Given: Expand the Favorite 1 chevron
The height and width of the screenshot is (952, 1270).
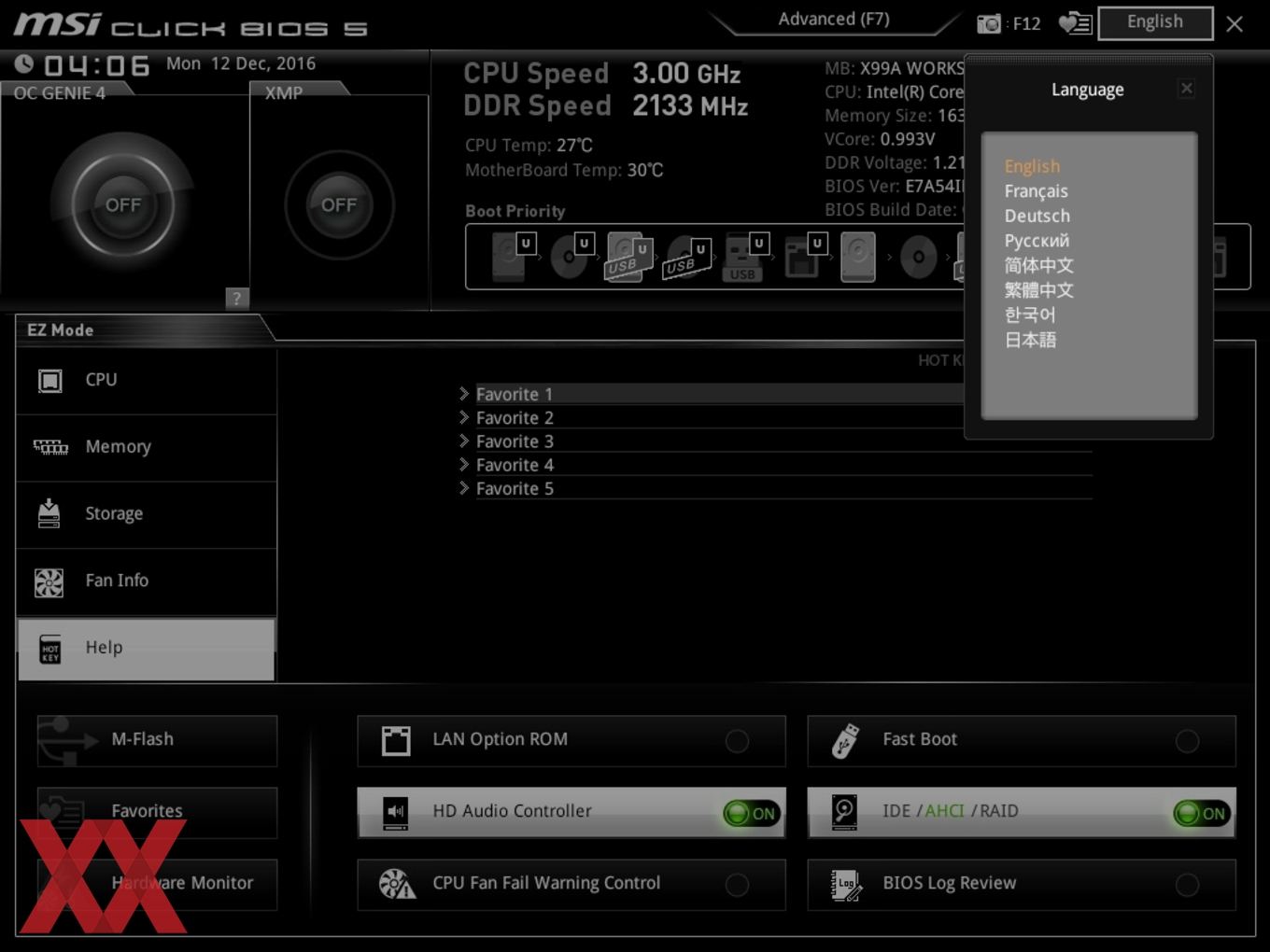Looking at the screenshot, I should (464, 394).
